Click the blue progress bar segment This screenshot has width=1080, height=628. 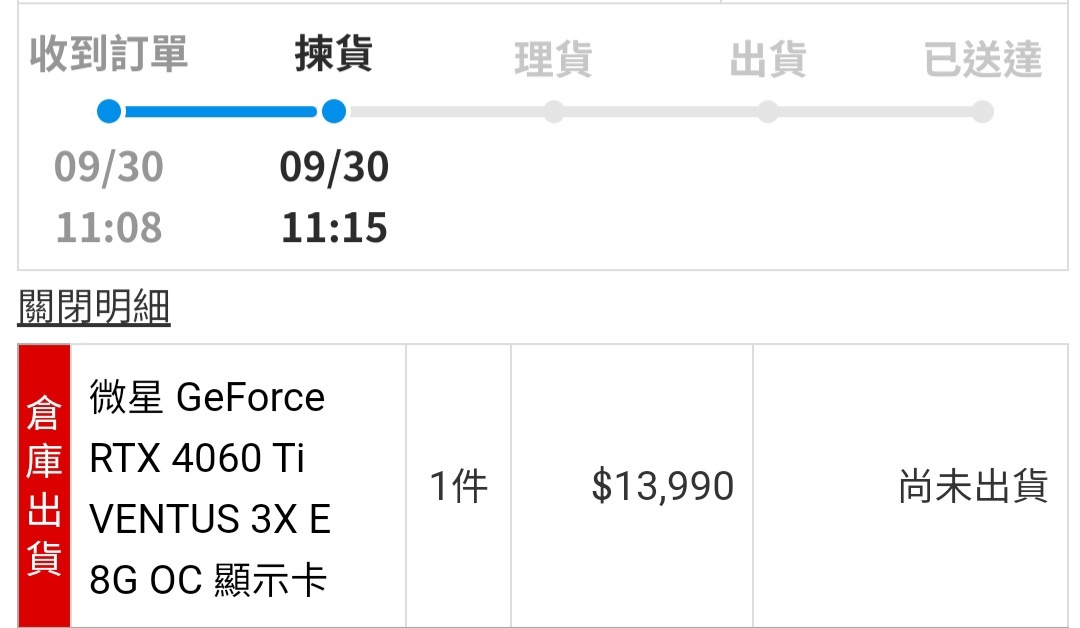point(220,111)
